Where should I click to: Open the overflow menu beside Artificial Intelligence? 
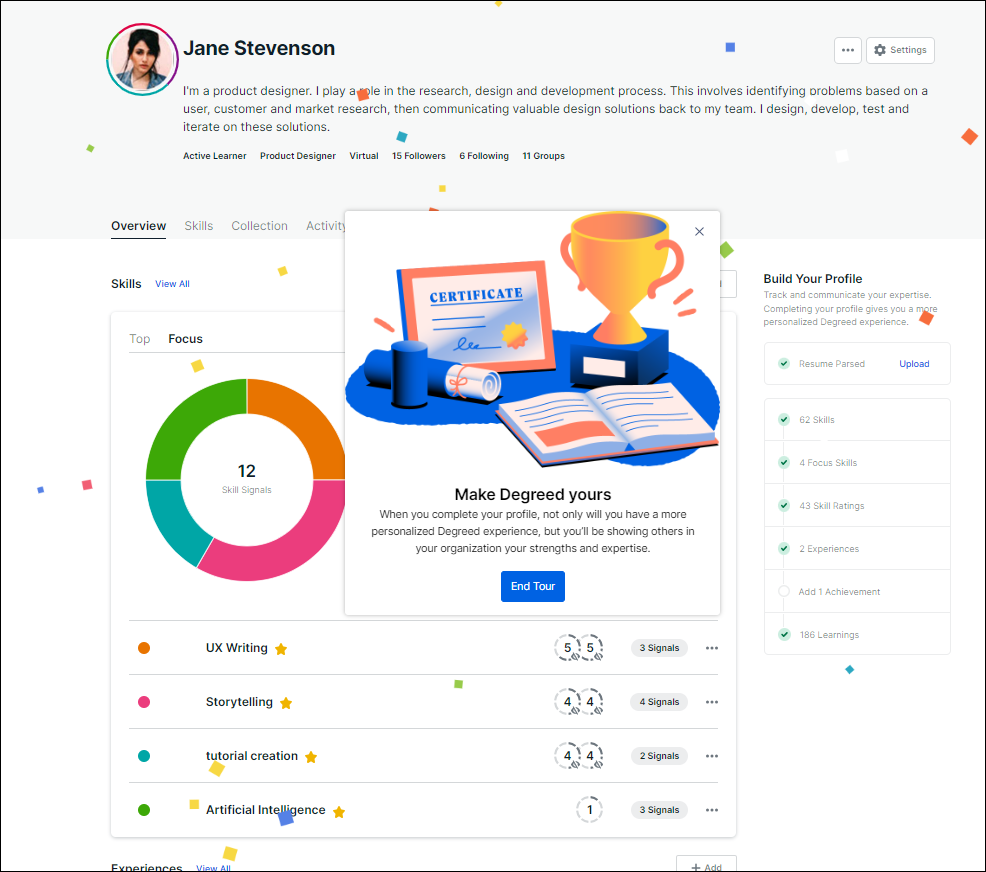[x=711, y=810]
